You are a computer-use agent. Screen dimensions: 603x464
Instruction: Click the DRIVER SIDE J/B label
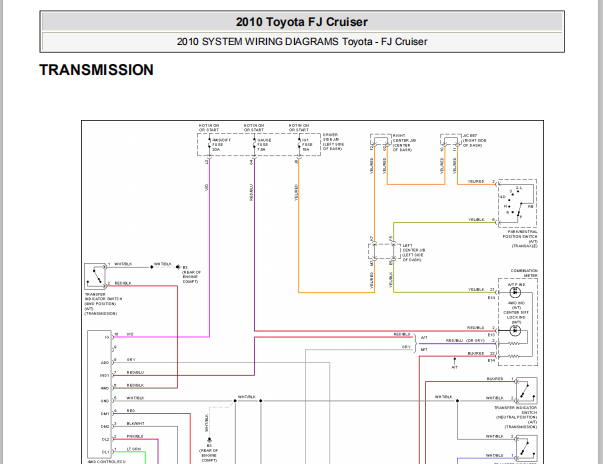click(333, 142)
